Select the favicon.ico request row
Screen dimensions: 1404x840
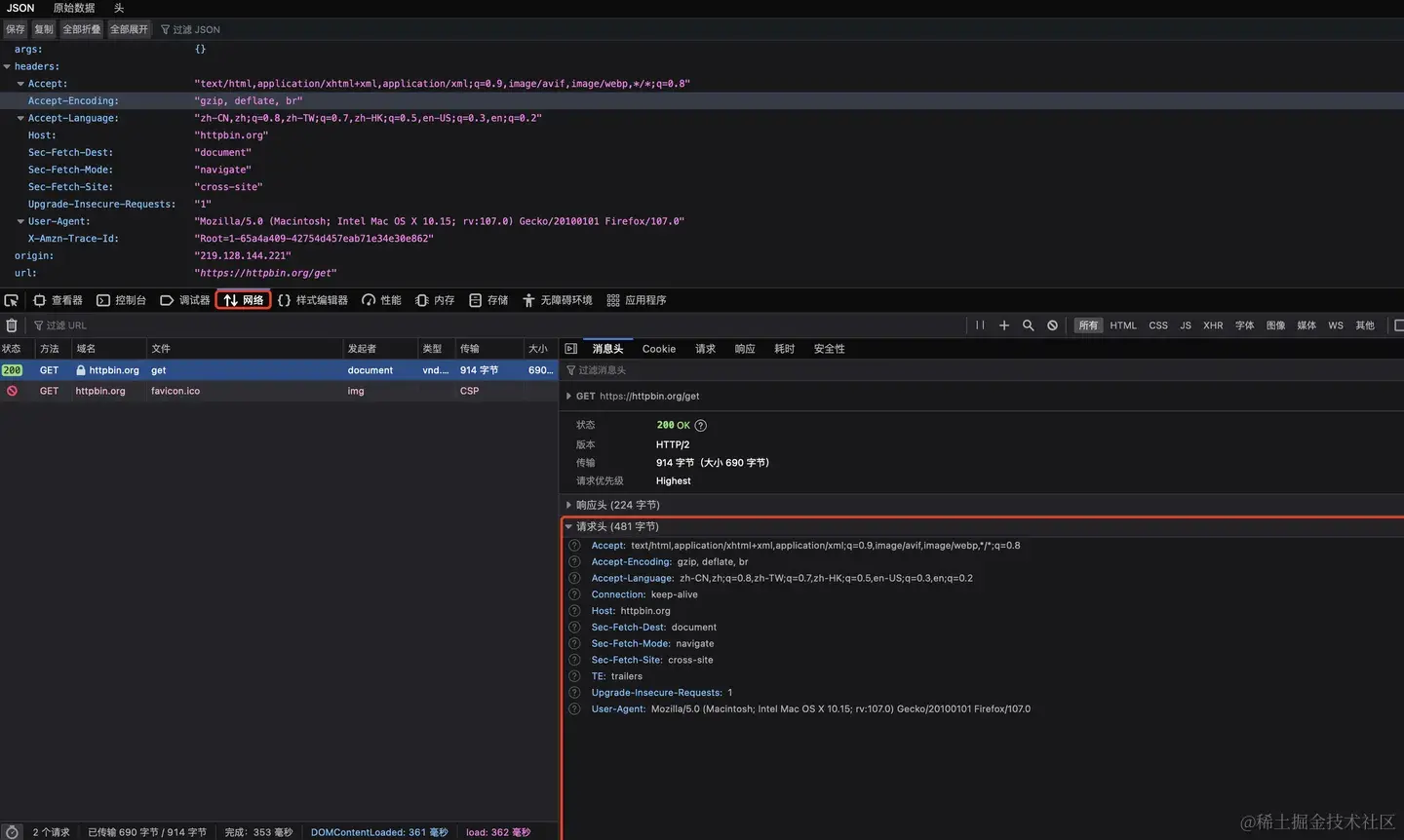click(279, 391)
